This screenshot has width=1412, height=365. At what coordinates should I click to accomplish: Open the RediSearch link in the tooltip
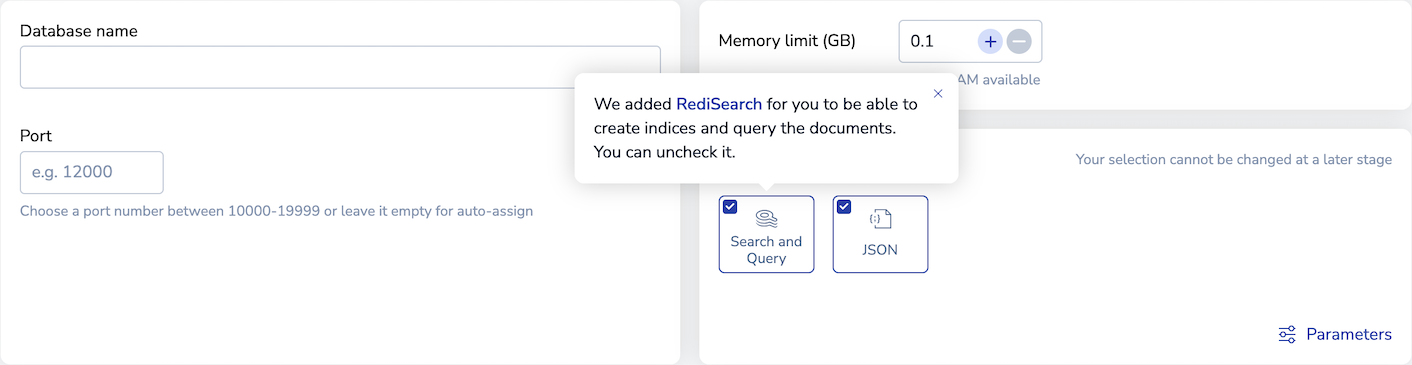[719, 103]
